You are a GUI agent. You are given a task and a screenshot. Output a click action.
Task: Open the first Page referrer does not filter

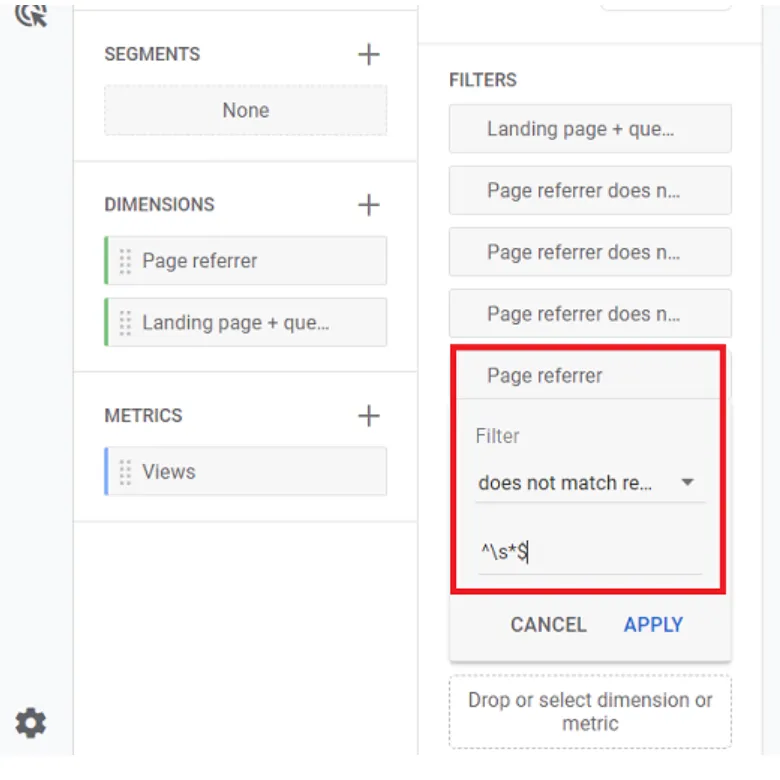(x=590, y=191)
